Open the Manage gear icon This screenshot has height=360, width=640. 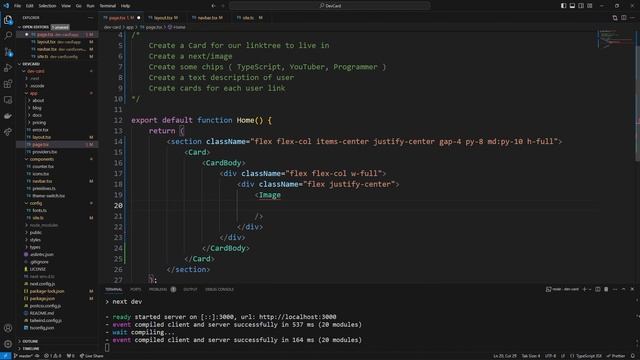pyautogui.click(x=8, y=344)
